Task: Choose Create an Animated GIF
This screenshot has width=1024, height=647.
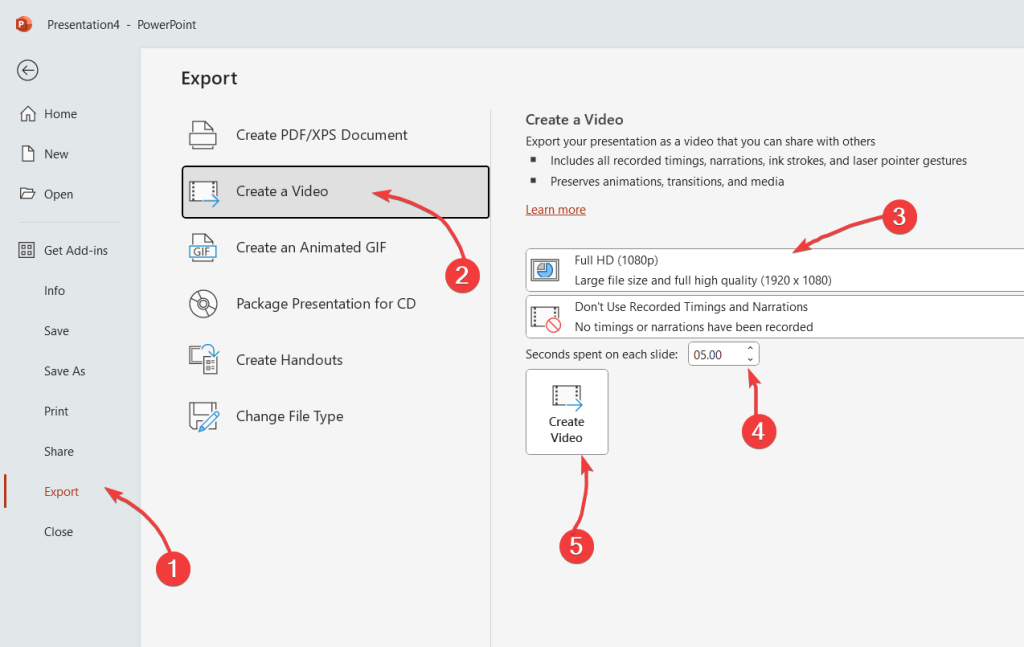Action: pos(335,248)
